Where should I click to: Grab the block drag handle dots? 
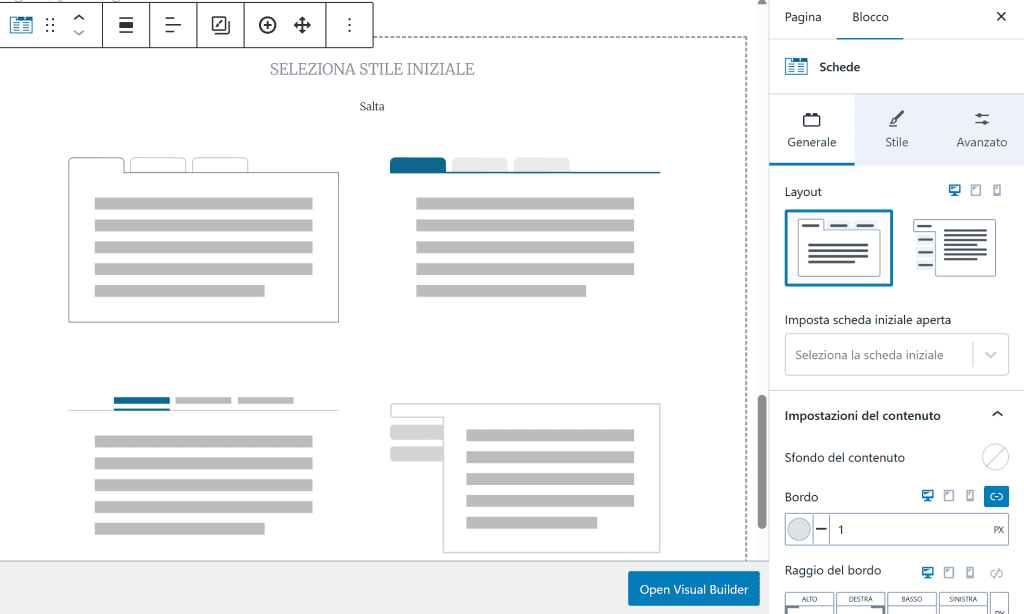click(50, 26)
